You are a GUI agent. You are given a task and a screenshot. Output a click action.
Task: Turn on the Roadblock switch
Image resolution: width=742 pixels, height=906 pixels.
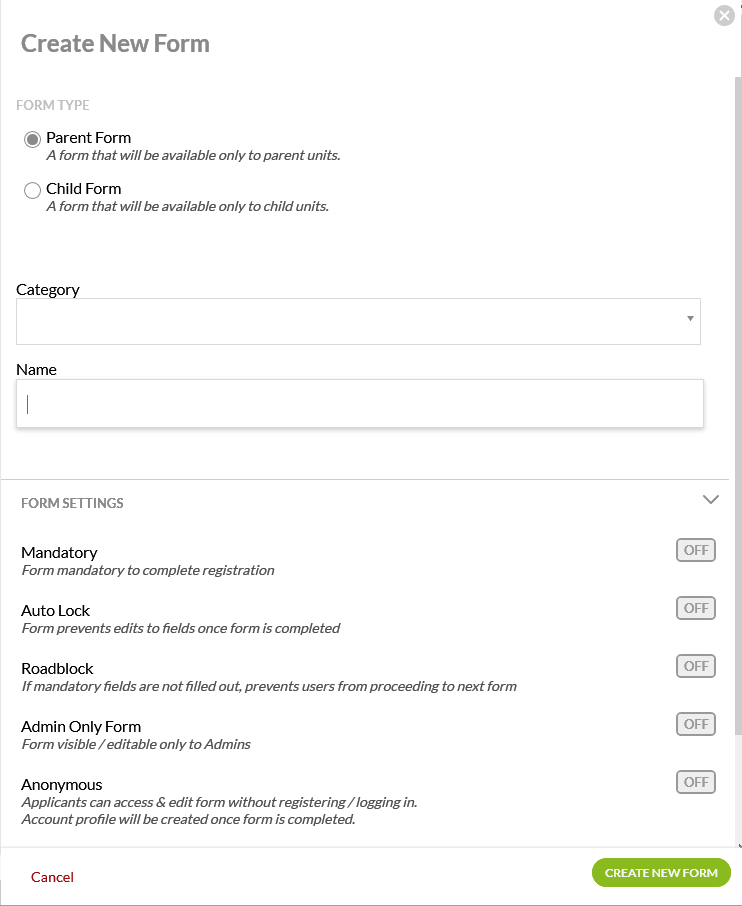coord(696,666)
